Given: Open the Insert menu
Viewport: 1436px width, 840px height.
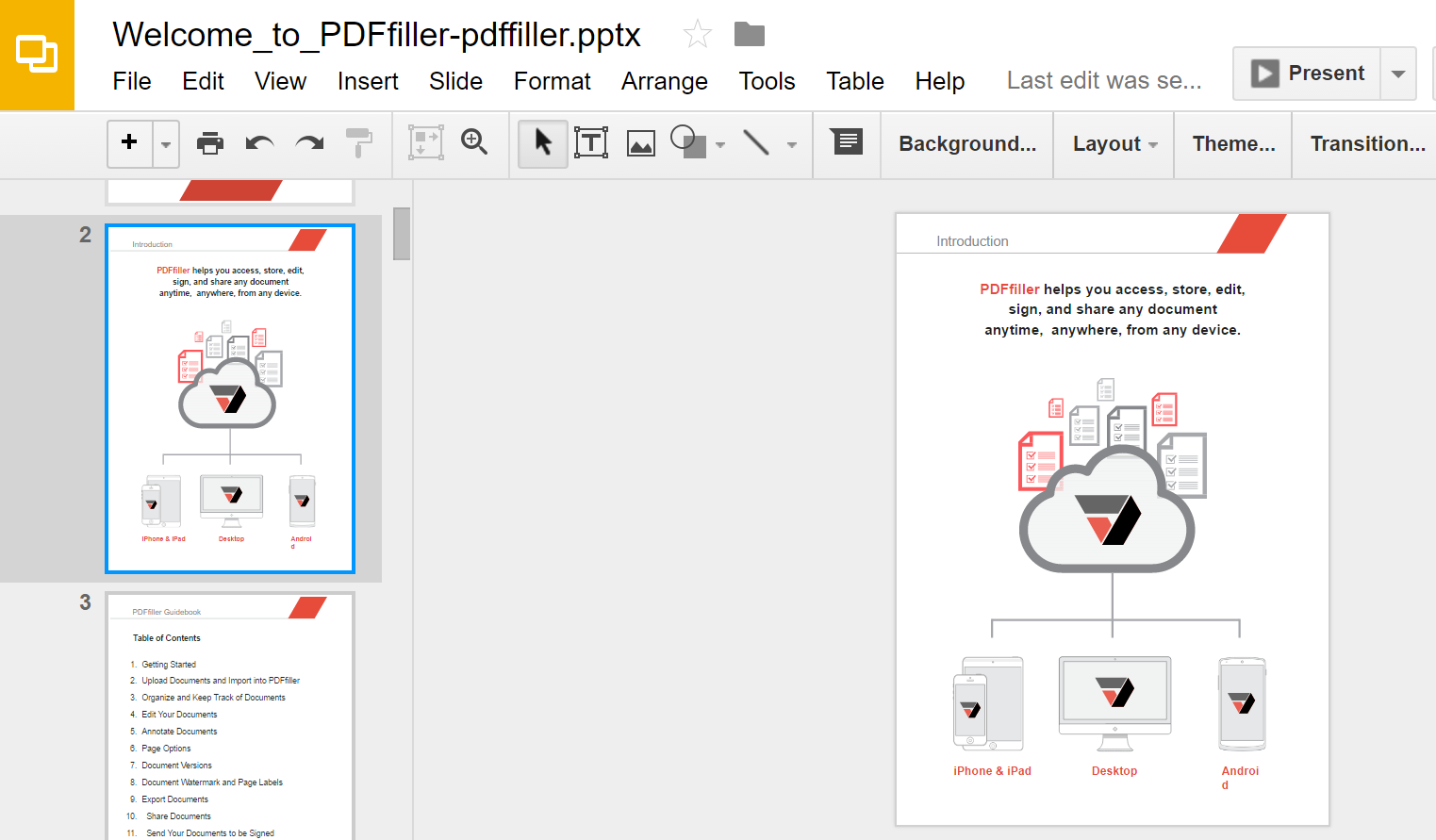Looking at the screenshot, I should [x=368, y=81].
